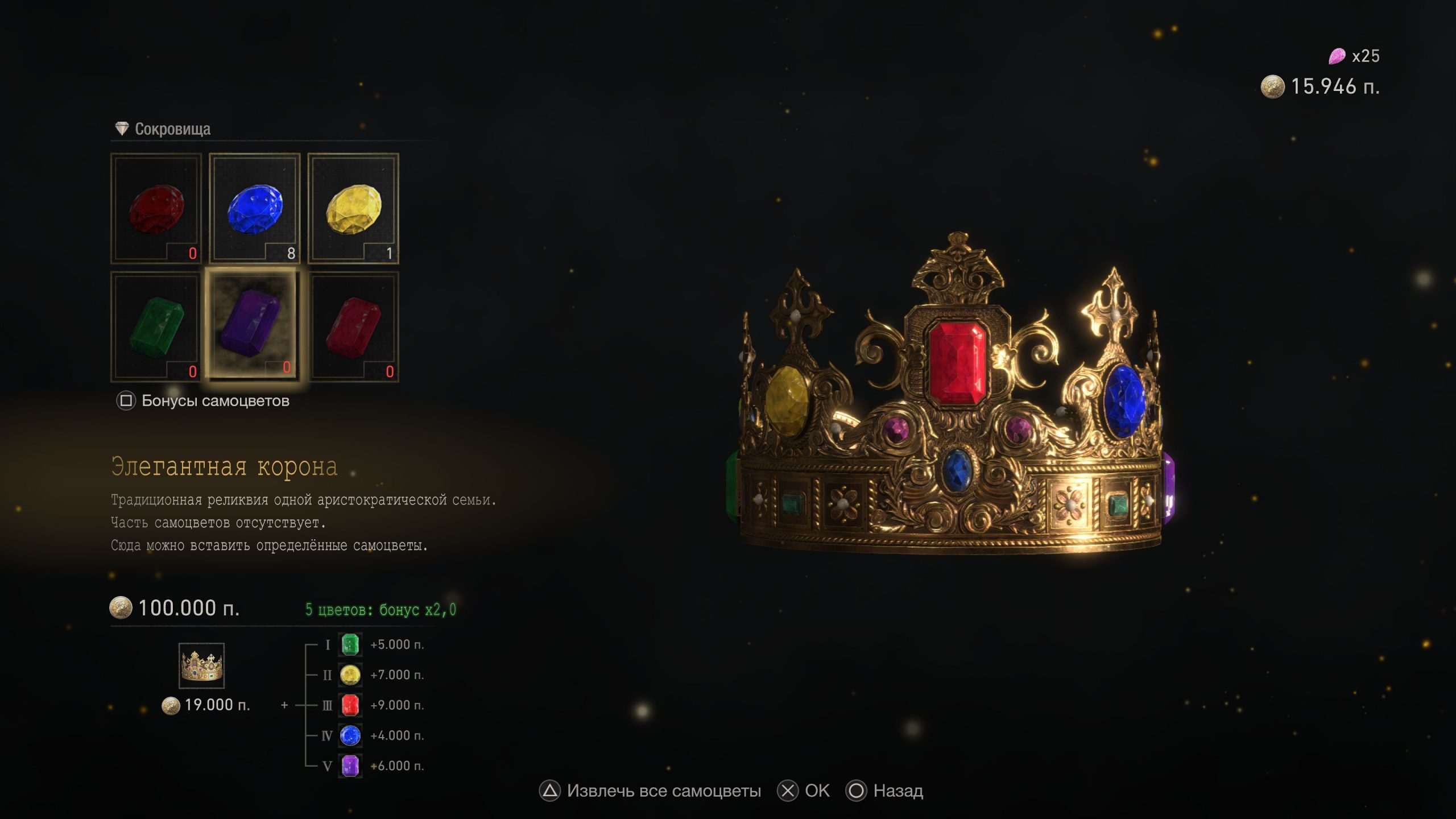Click the purple gem icon in row V
This screenshot has height=819, width=1456.
(x=350, y=766)
